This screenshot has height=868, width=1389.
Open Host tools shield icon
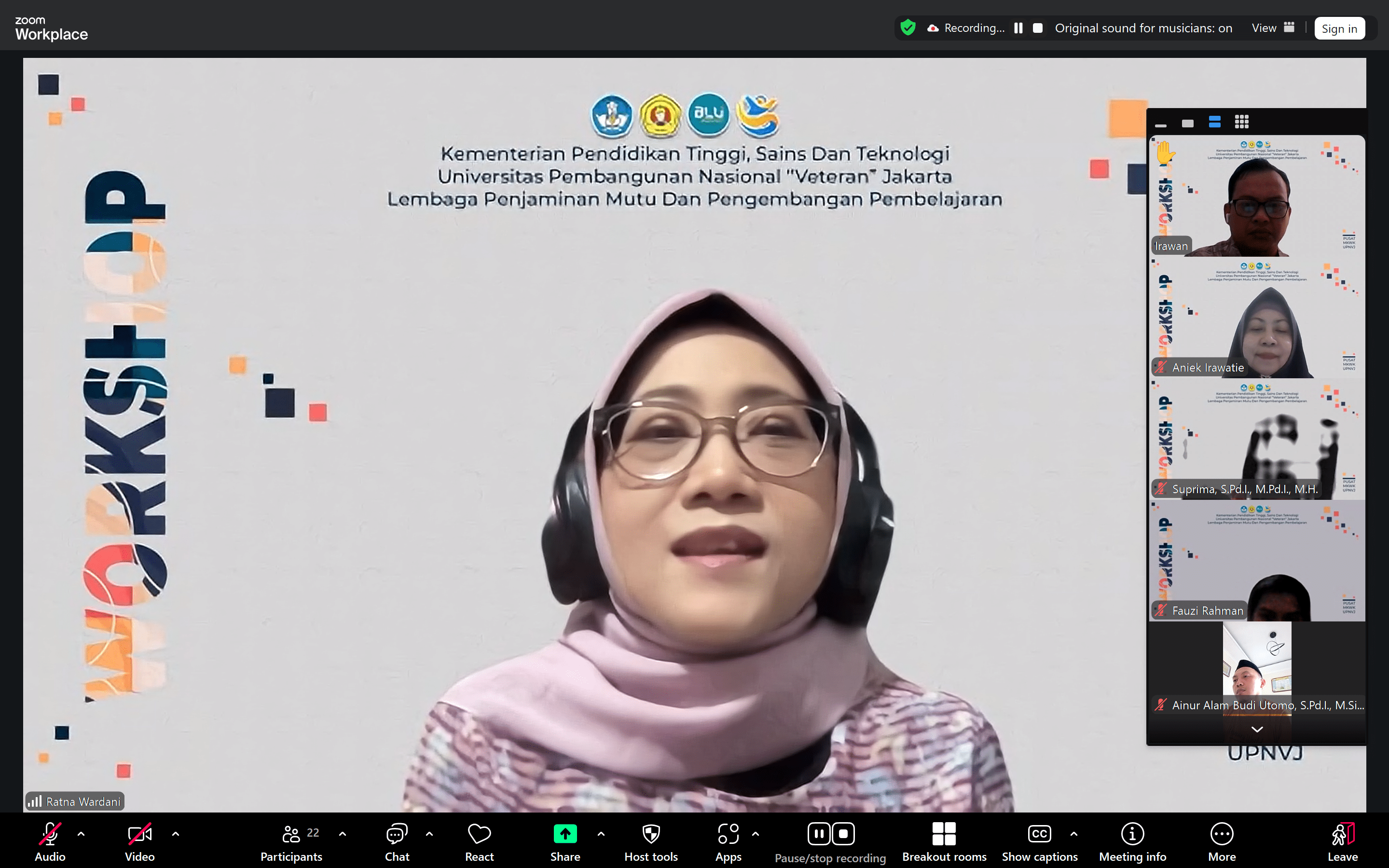(651, 834)
